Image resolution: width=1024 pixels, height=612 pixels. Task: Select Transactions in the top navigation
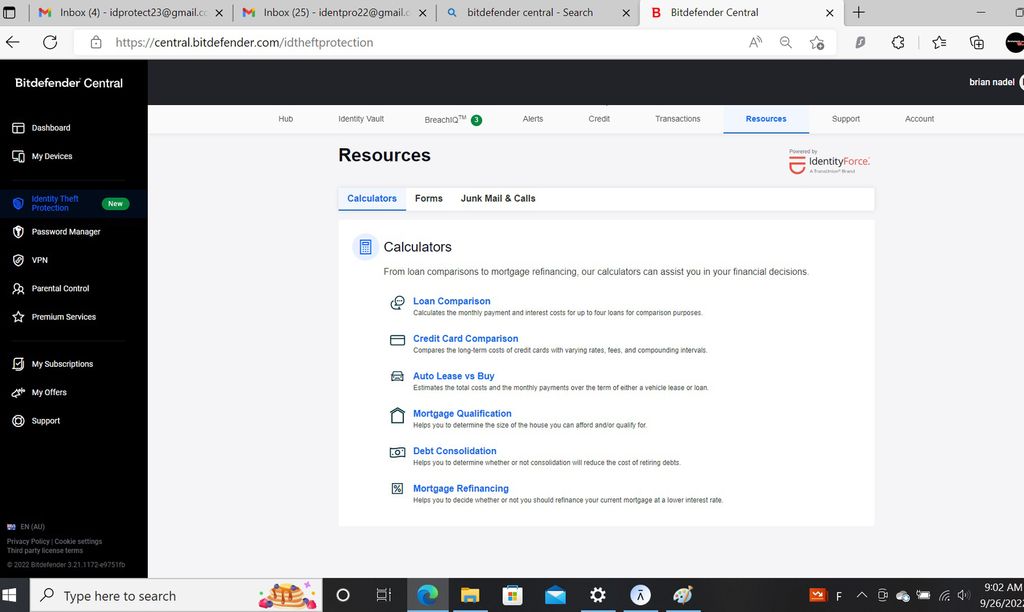pyautogui.click(x=677, y=118)
